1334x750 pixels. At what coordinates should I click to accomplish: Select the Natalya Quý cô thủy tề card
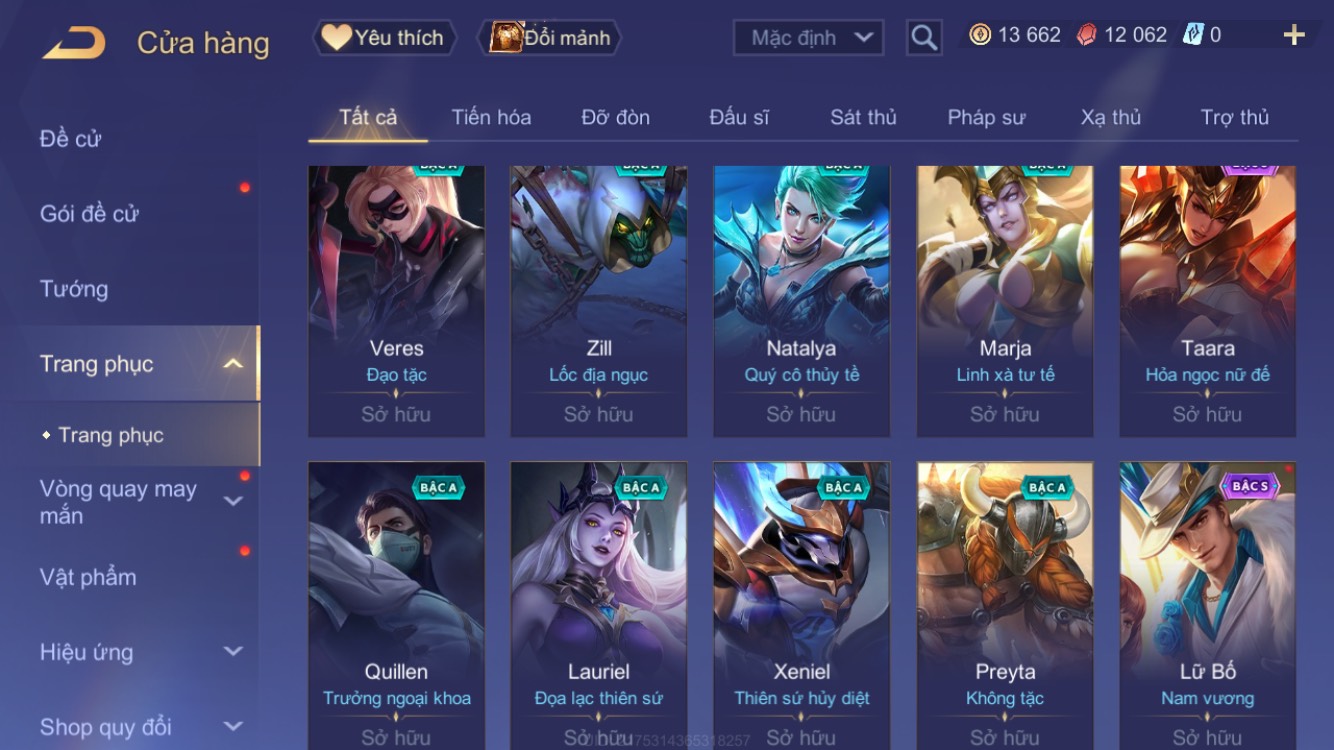tap(801, 302)
